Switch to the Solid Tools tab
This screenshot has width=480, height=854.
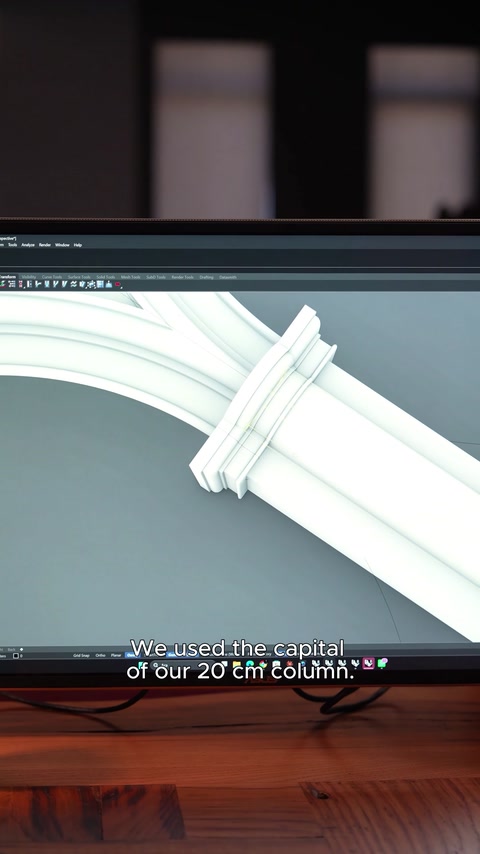106,277
